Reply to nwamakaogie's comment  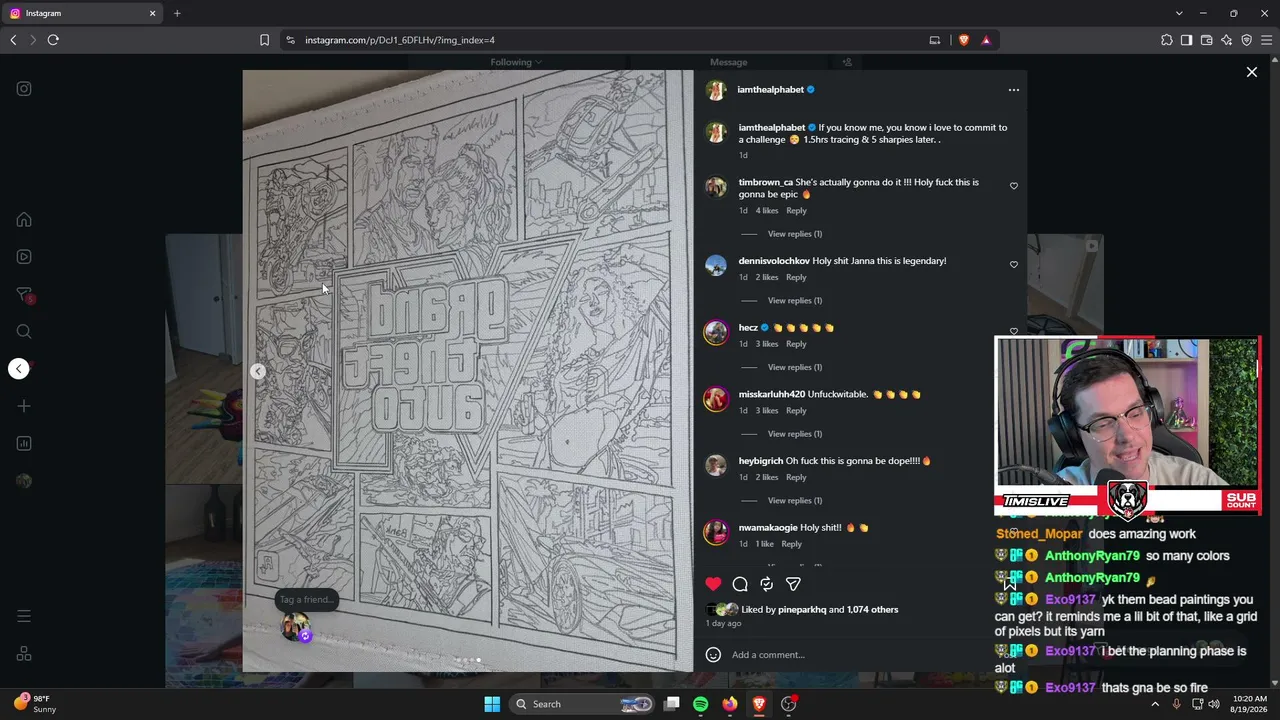[x=791, y=544]
